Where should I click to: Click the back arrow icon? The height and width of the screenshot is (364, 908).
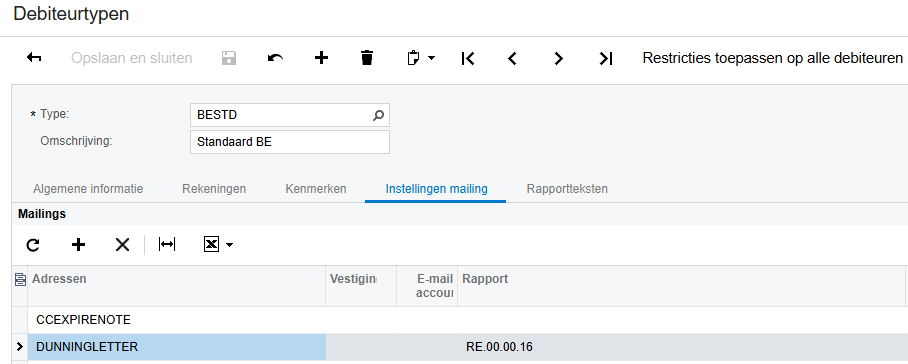(x=34, y=58)
